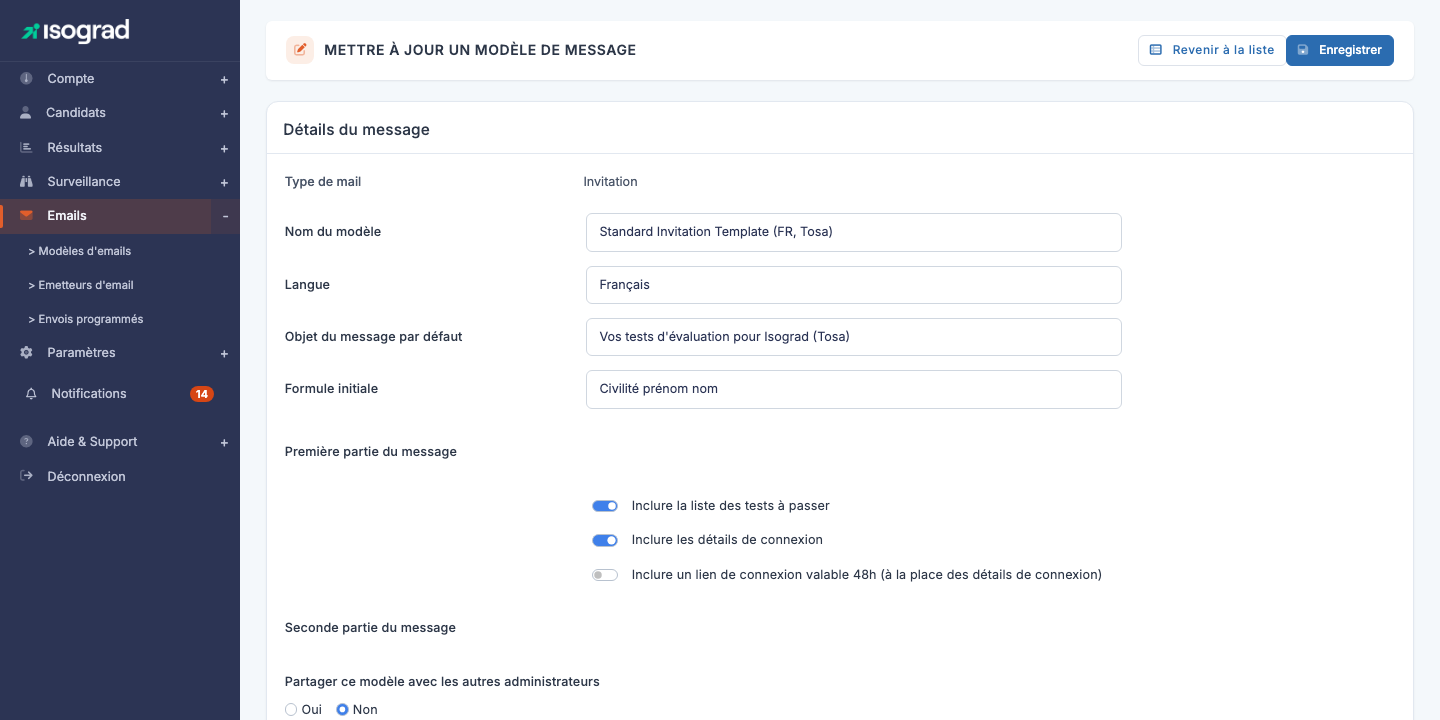The height and width of the screenshot is (720, 1440).
Task: Click the Seconde partie du message label
Action: (x=370, y=628)
